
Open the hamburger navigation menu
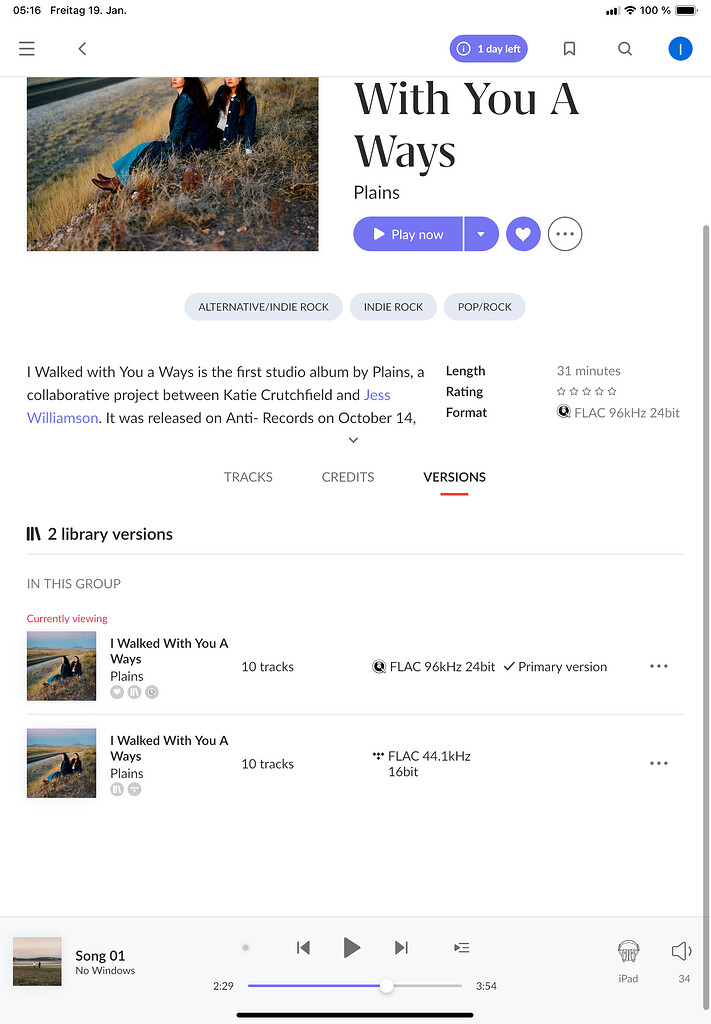pos(26,48)
